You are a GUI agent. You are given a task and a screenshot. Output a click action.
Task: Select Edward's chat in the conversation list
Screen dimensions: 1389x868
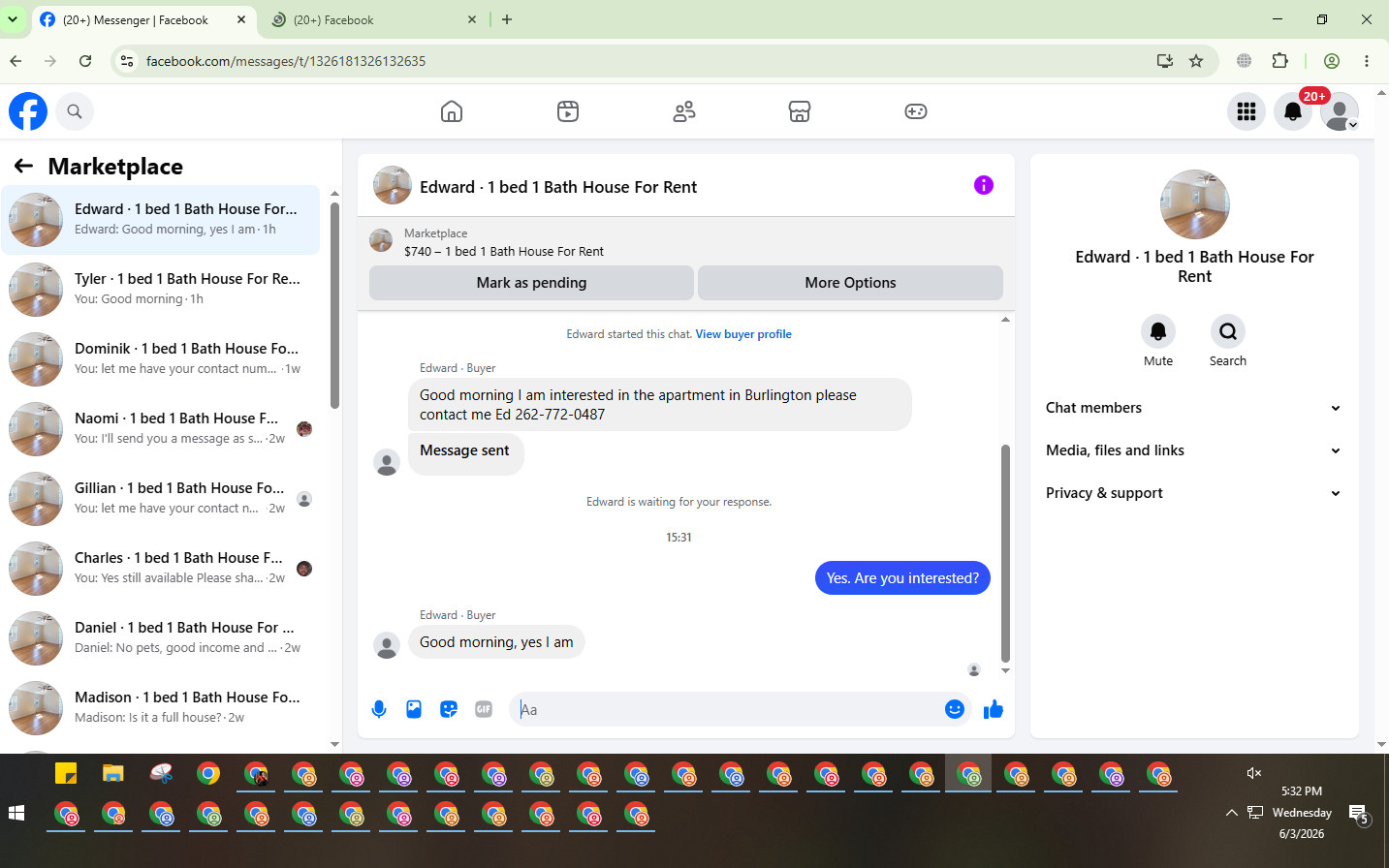(x=161, y=220)
